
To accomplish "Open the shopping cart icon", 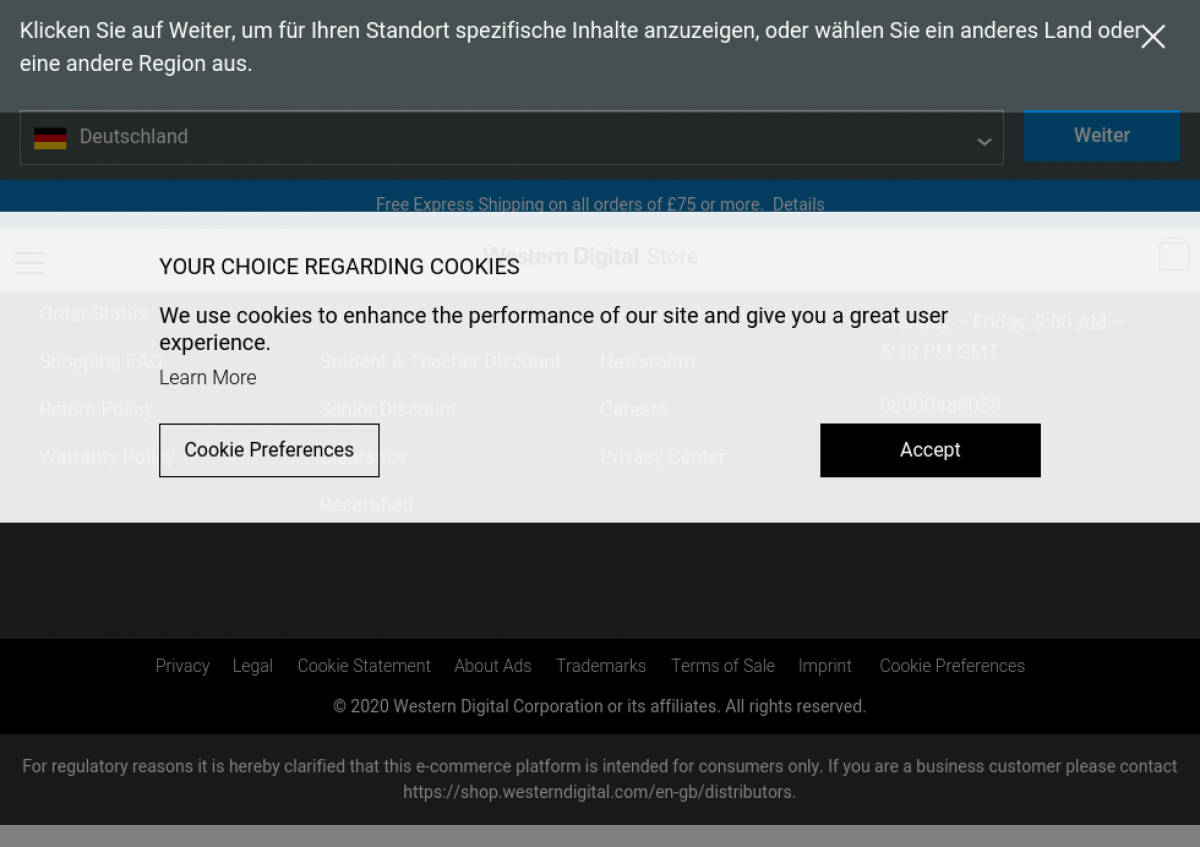I will (1174, 254).
